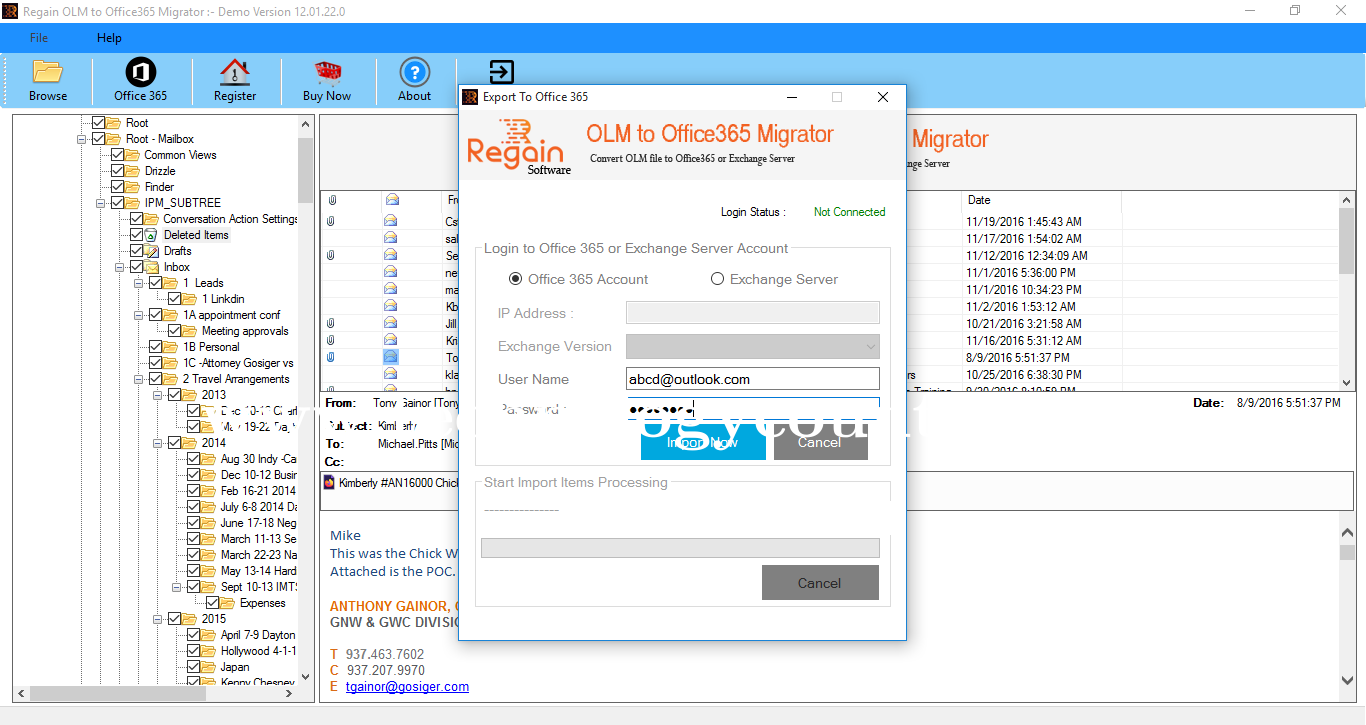Click the Drizzle folder icon
The image size is (1366, 725).
[x=132, y=171]
